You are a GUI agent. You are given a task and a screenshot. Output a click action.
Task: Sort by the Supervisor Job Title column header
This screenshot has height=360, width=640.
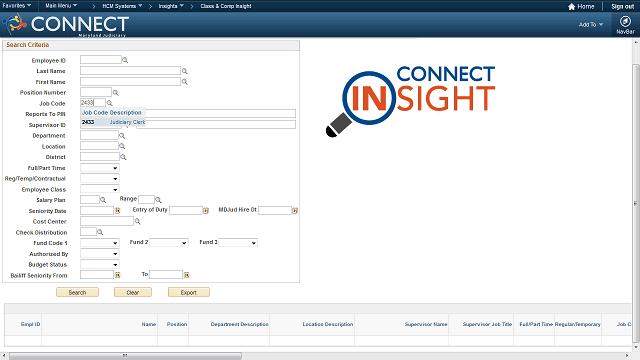(x=487, y=324)
